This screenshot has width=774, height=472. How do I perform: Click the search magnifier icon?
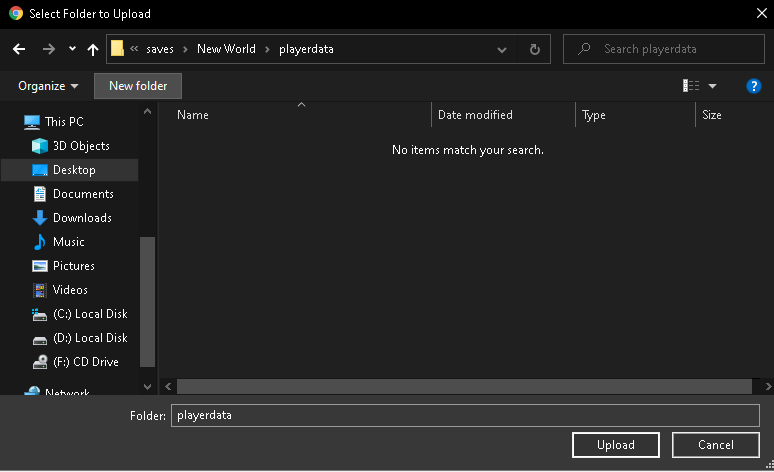584,48
